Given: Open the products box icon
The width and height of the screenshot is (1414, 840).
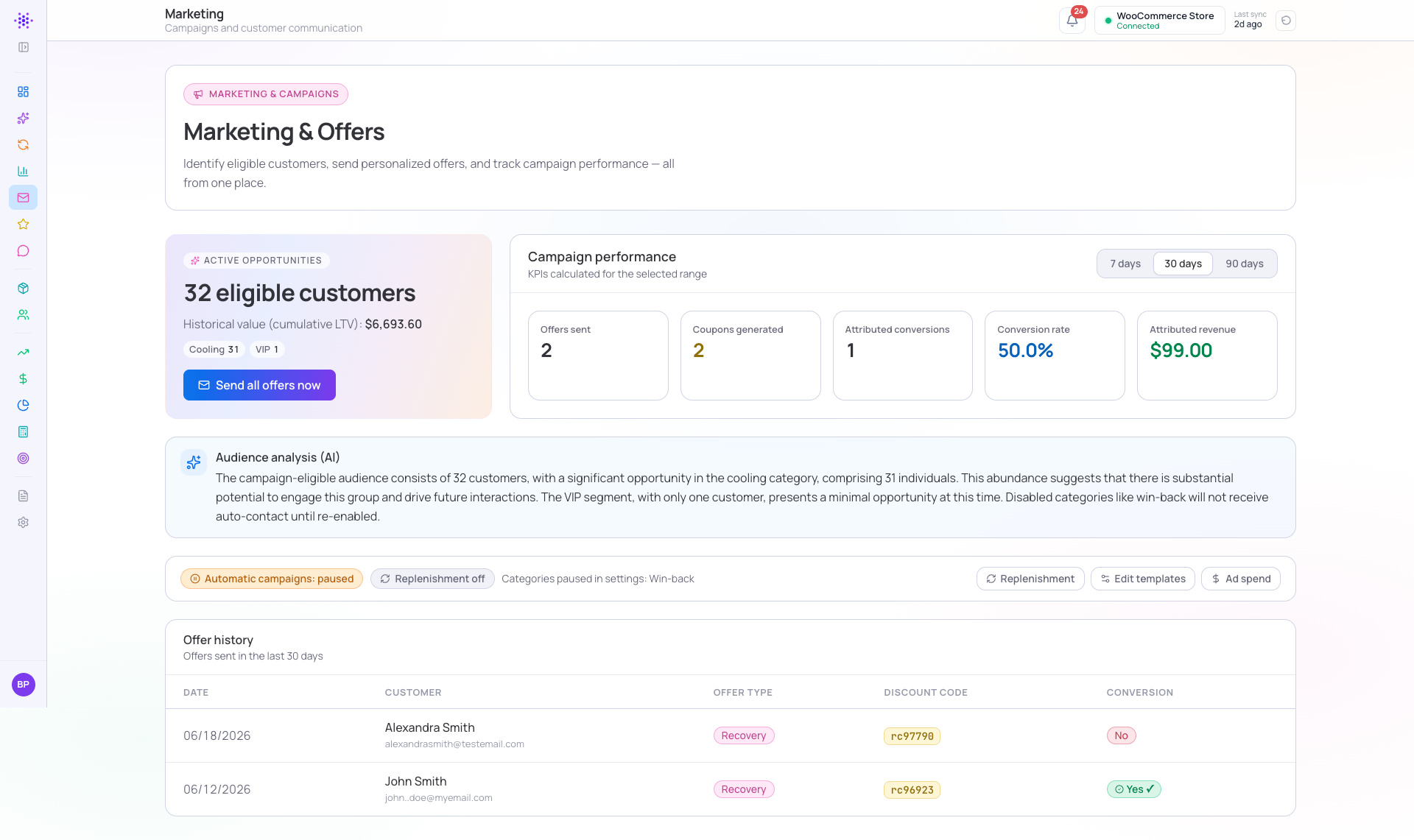Looking at the screenshot, I should coord(24,289).
